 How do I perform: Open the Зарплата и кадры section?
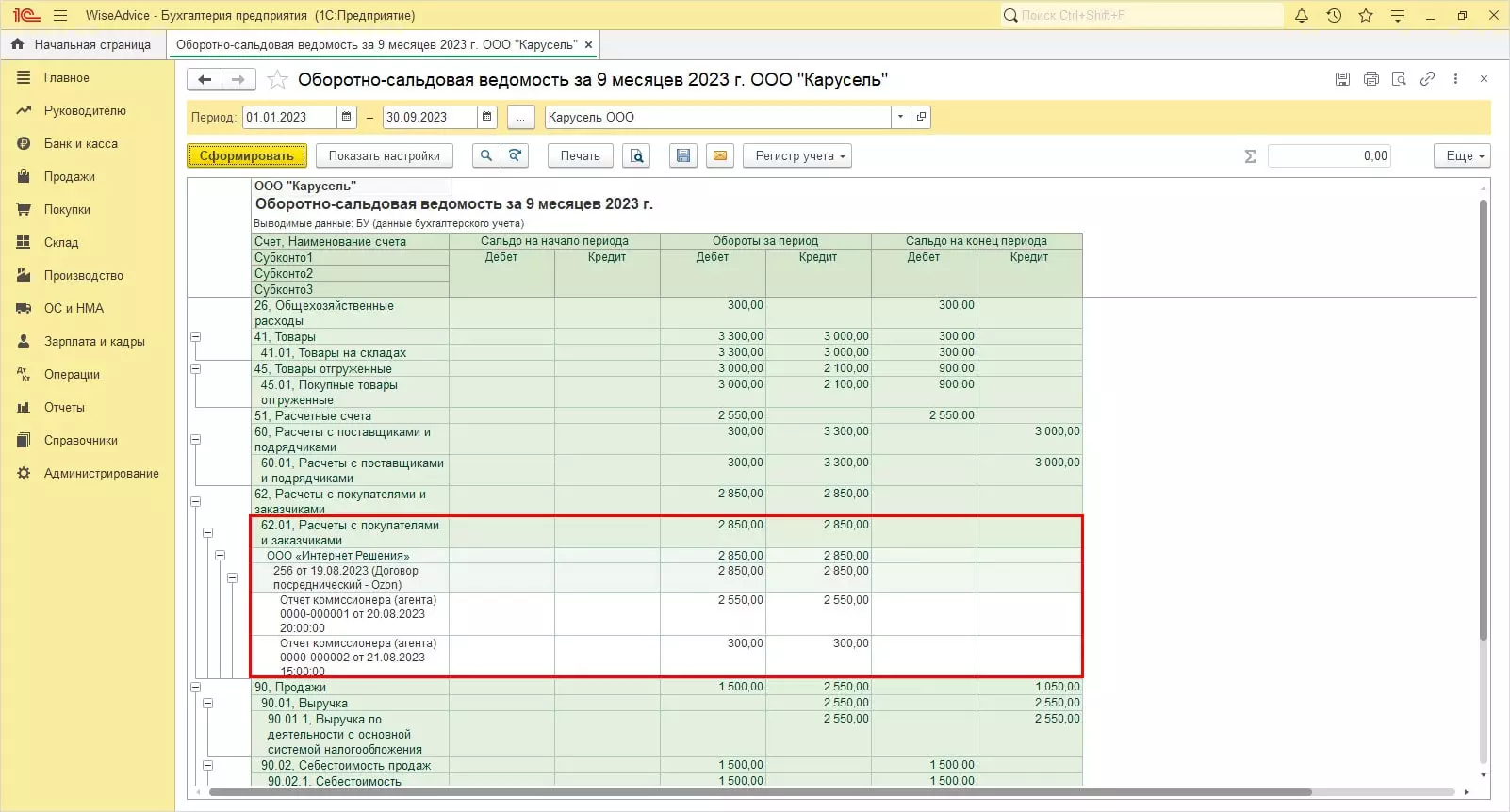(x=94, y=342)
